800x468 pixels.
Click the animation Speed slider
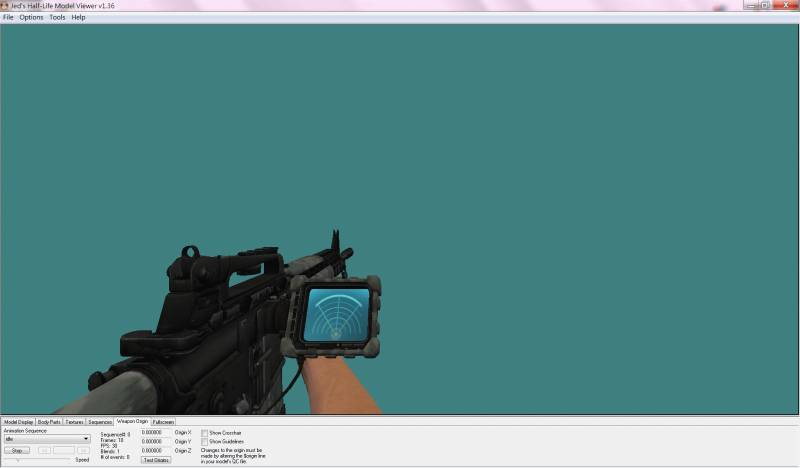tap(40, 460)
